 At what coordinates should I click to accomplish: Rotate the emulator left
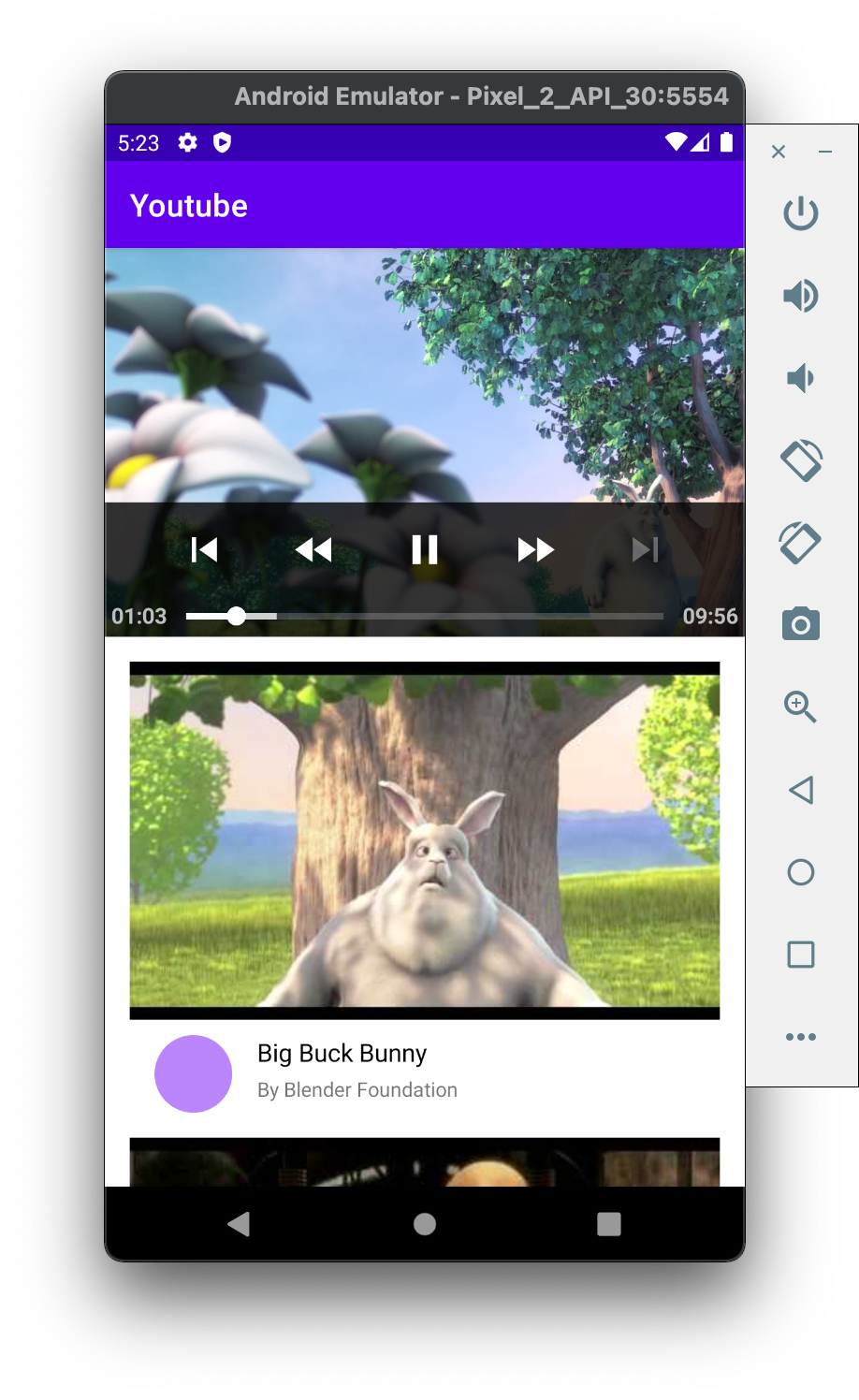(x=801, y=460)
